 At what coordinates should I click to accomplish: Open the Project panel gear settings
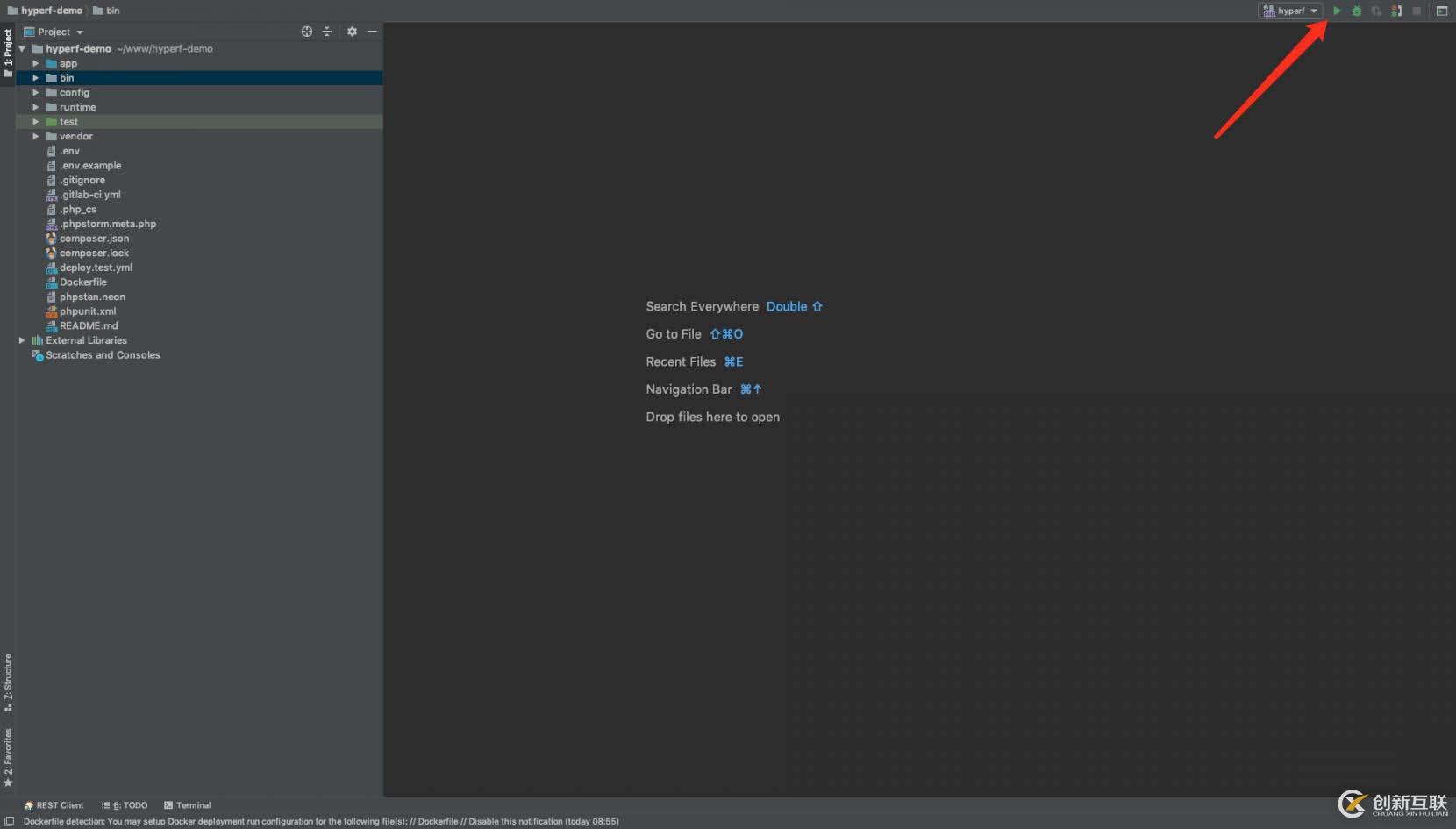click(x=352, y=32)
